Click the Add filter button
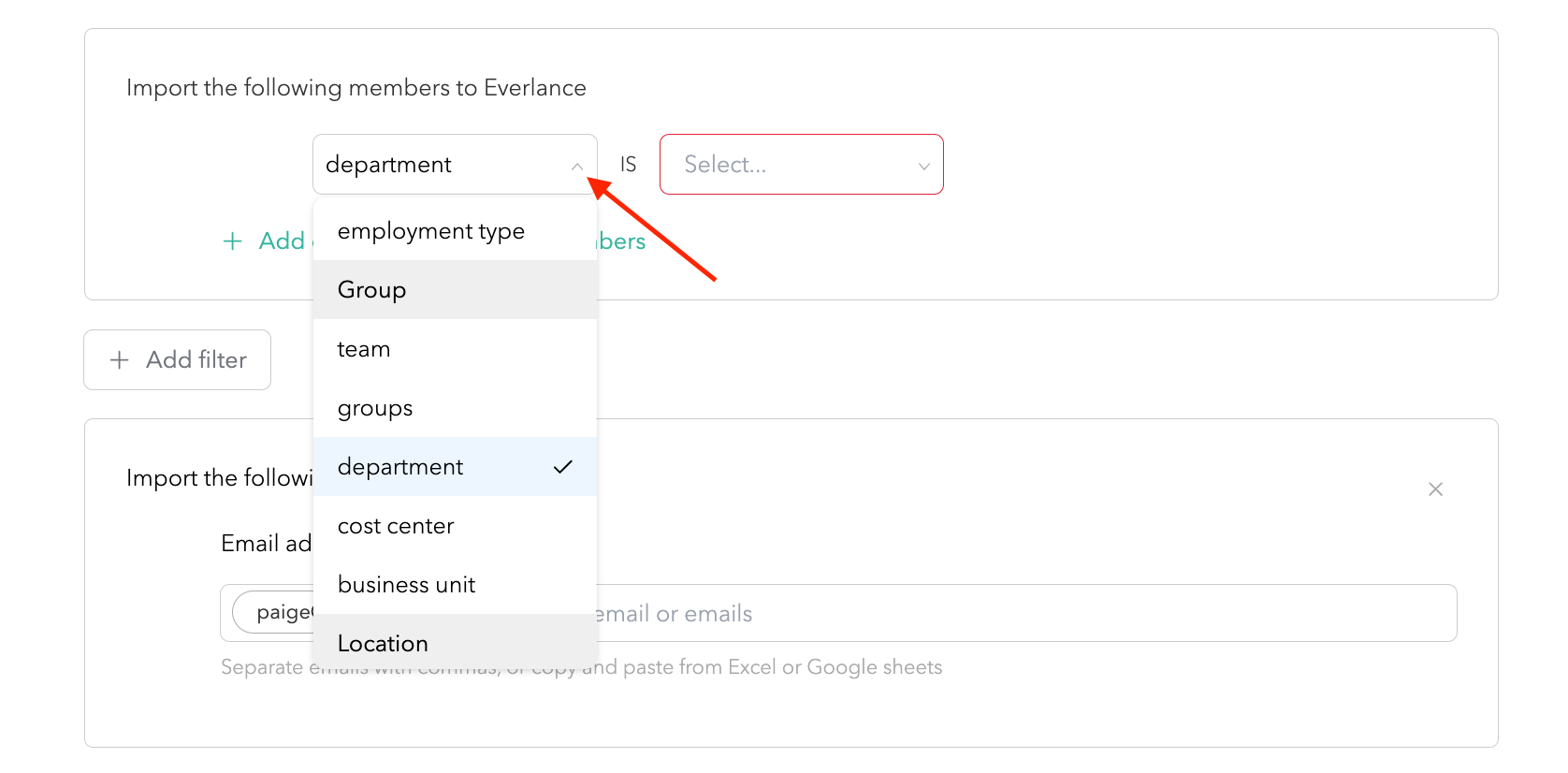1568x773 pixels. coord(178,360)
